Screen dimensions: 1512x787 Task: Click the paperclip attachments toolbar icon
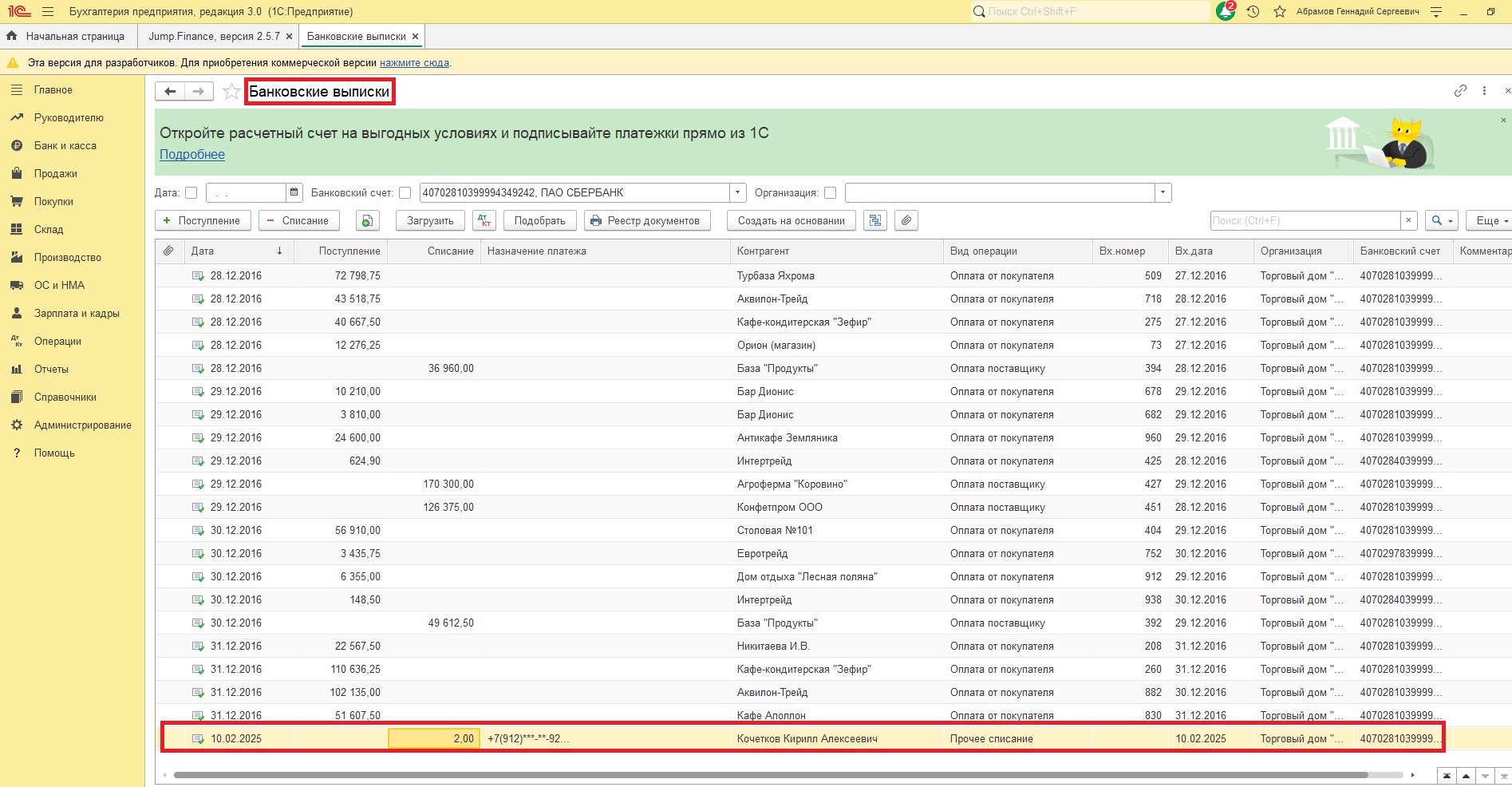click(906, 221)
